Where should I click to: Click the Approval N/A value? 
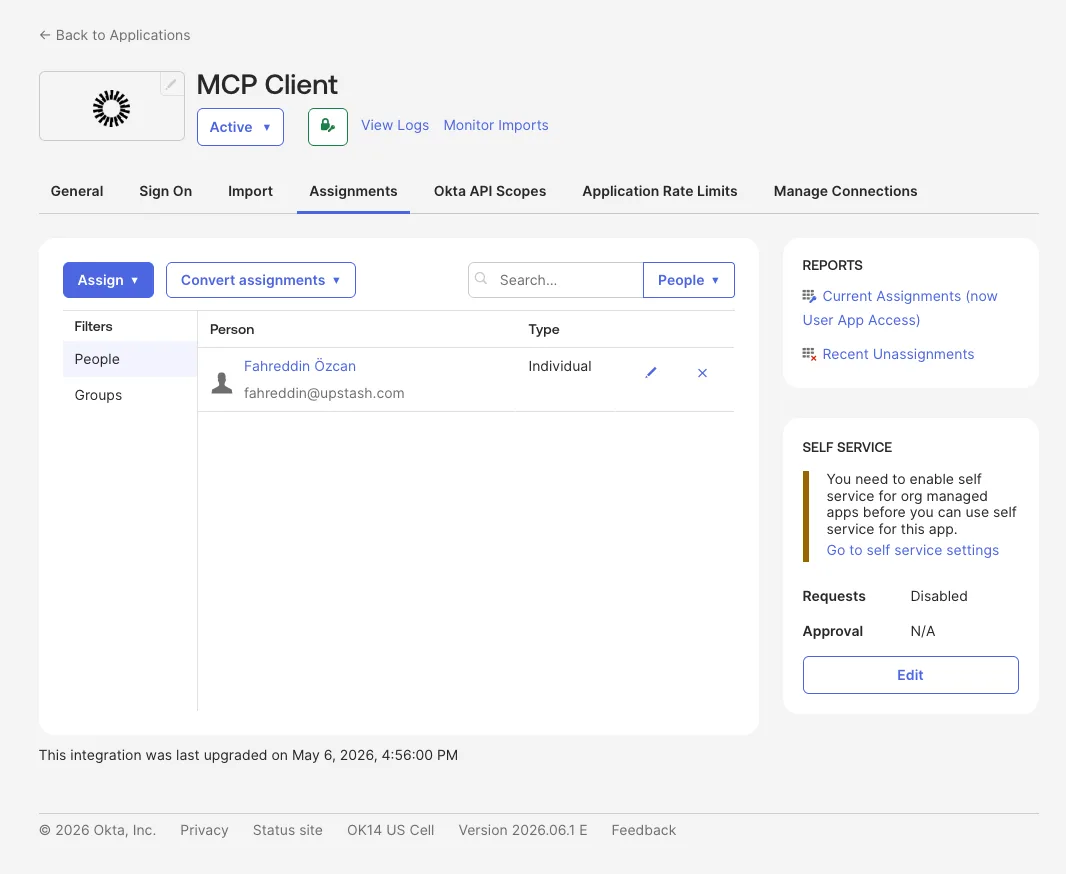(923, 631)
